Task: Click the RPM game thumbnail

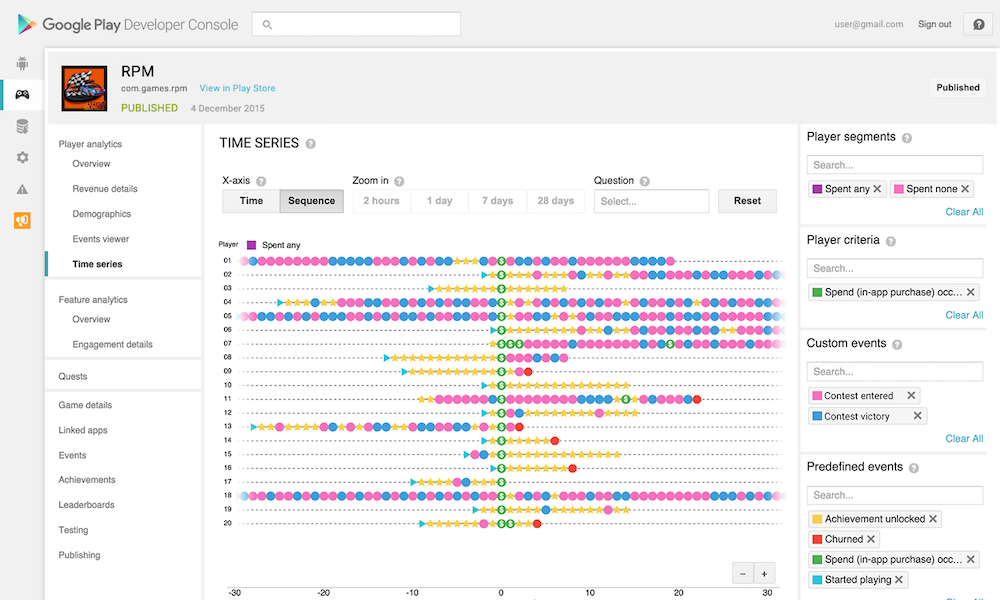Action: (84, 88)
